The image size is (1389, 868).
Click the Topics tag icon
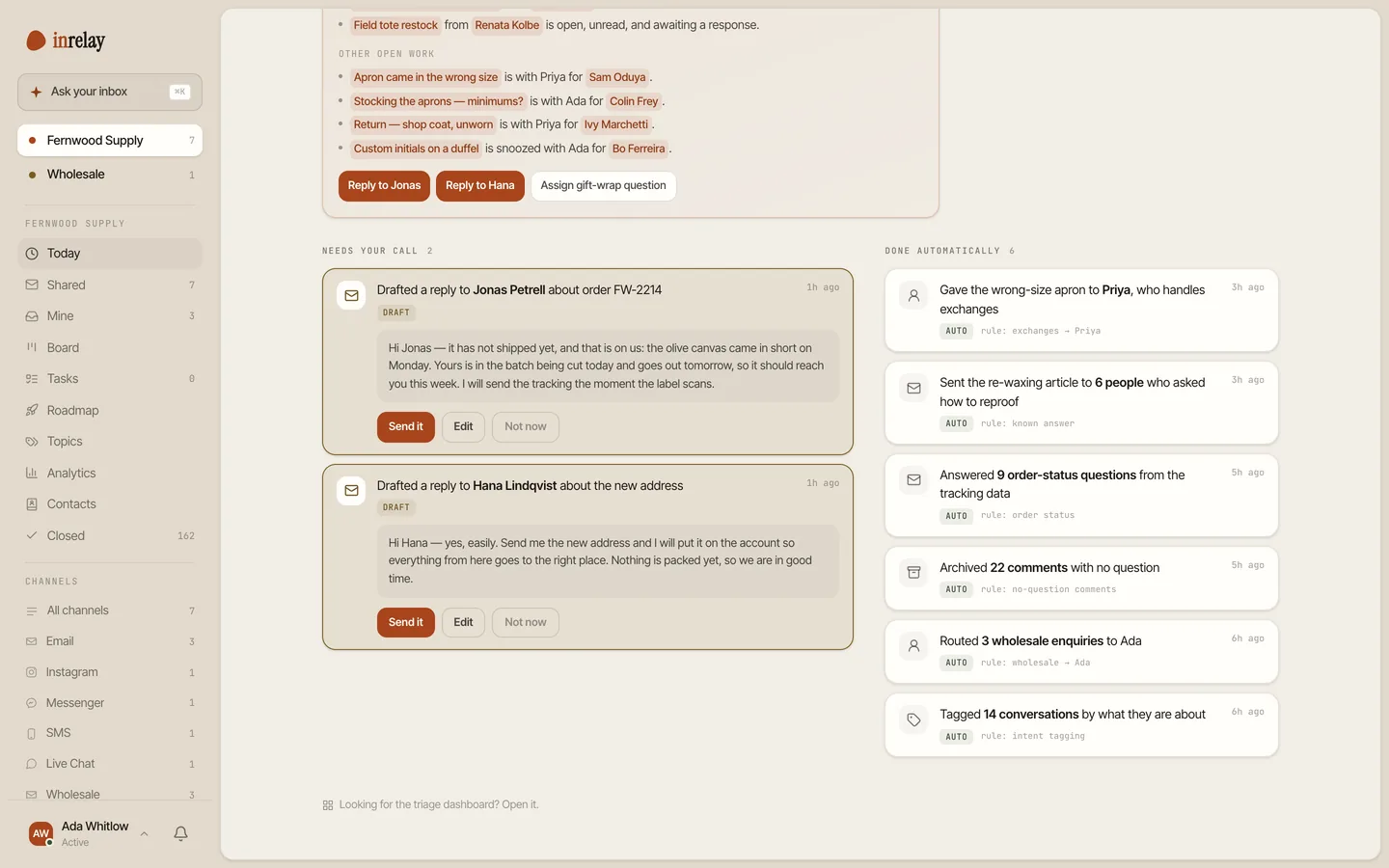(x=32, y=442)
